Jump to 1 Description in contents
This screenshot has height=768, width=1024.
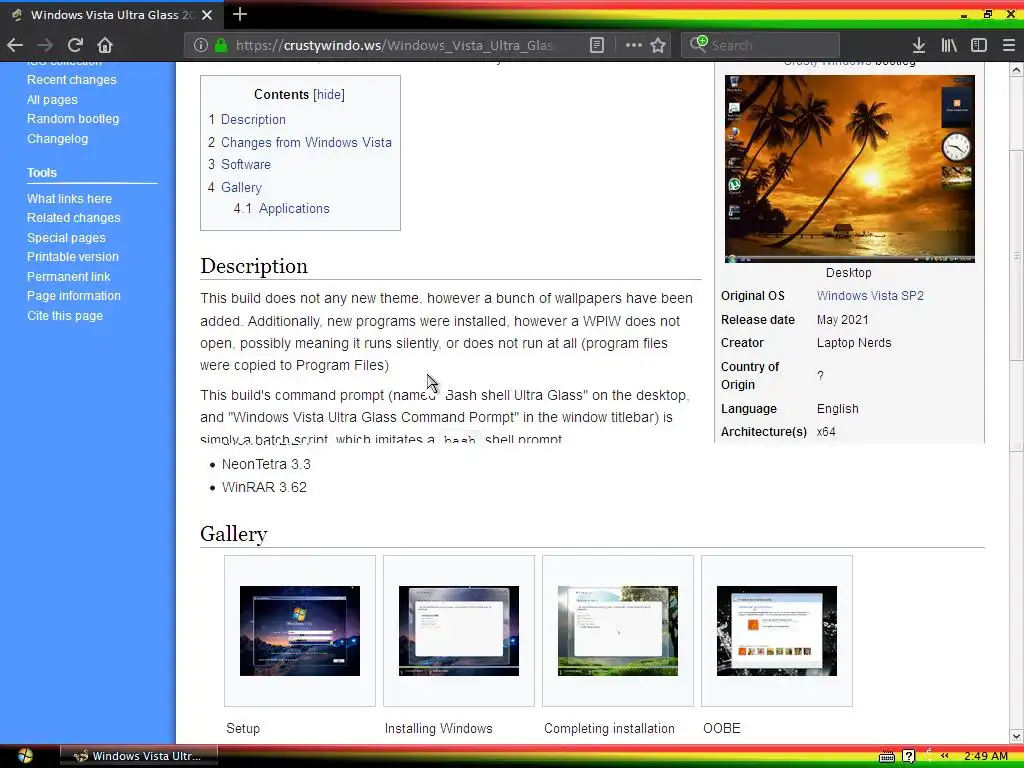(247, 120)
